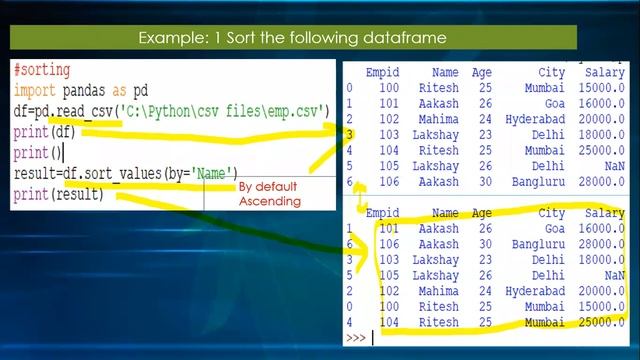Click 'NaN' salary in the unsorted output table
The height and width of the screenshot is (360, 640).
pos(615,166)
